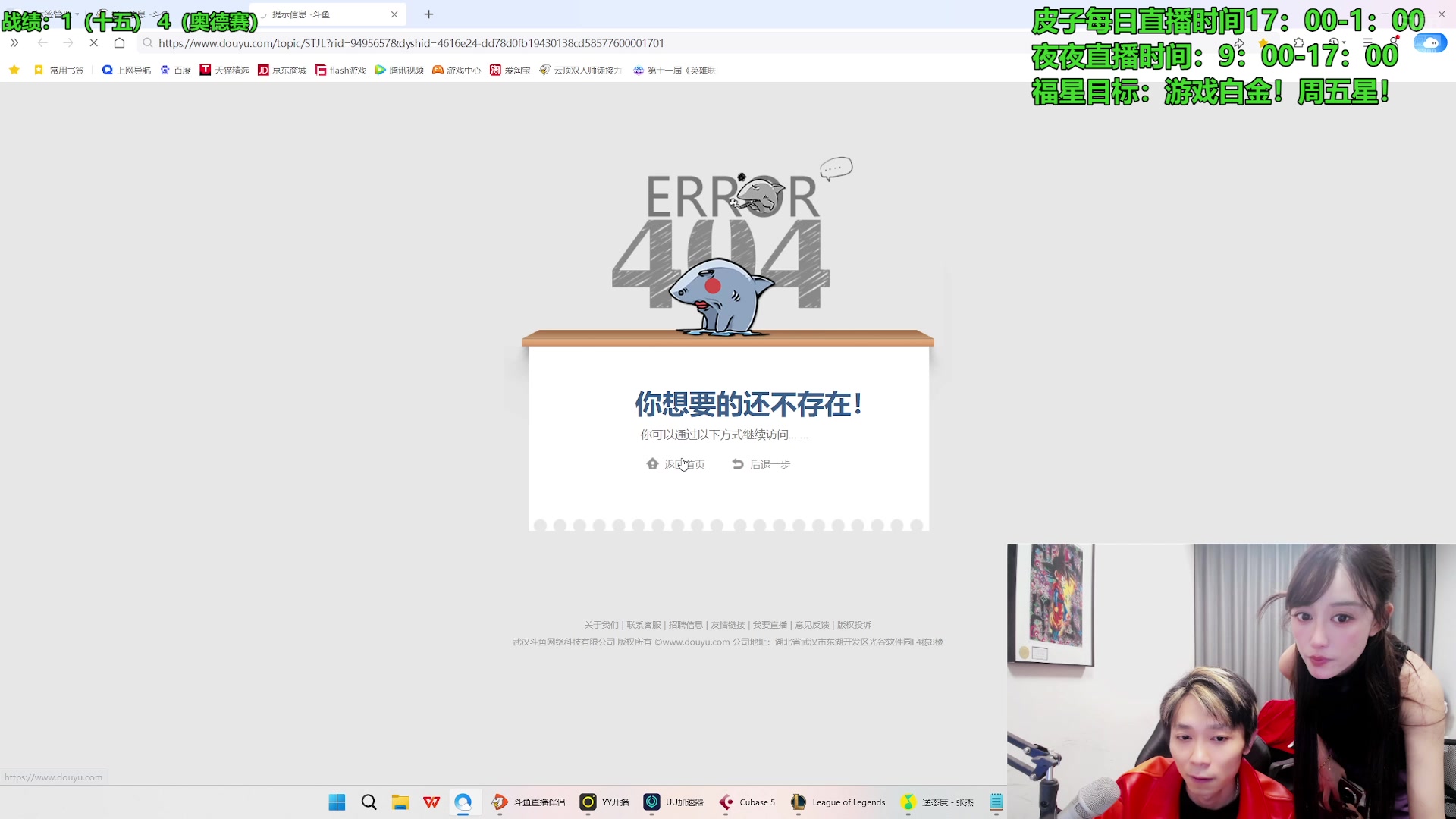
Task: Click the yellow bookmark star icon
Action: click(14, 70)
